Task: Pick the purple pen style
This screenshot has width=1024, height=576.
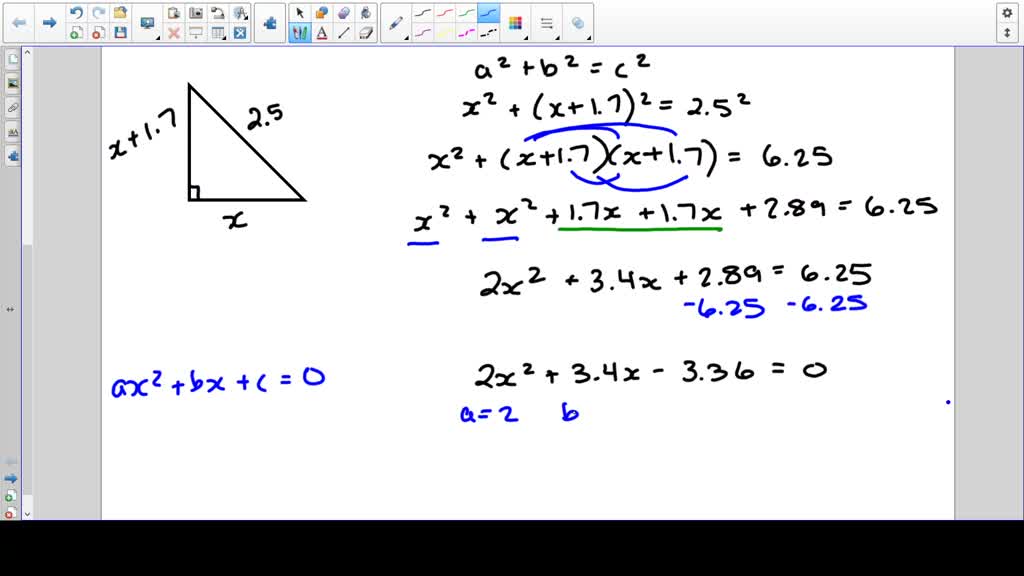Action: pos(423,33)
